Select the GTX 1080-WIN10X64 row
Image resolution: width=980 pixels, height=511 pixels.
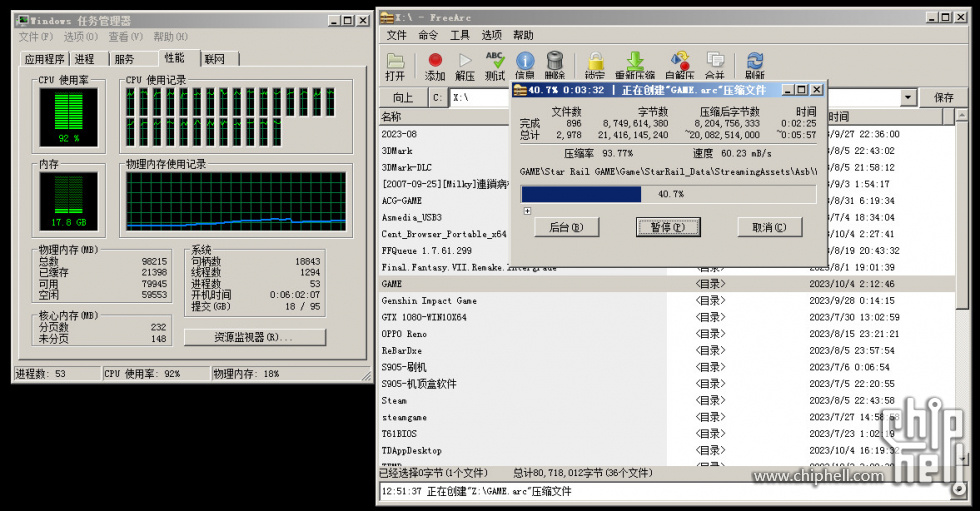coord(666,317)
